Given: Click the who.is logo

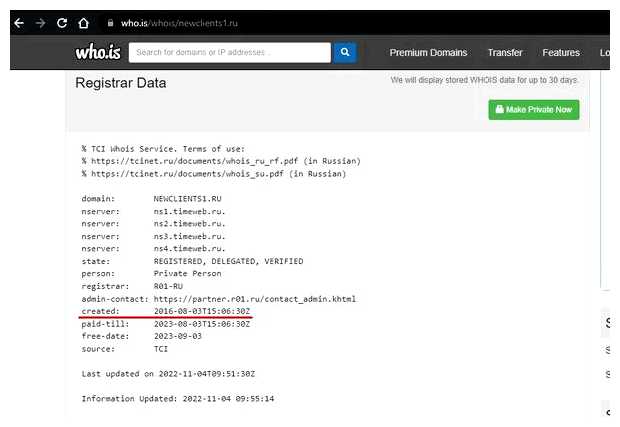Looking at the screenshot, I should [97, 52].
